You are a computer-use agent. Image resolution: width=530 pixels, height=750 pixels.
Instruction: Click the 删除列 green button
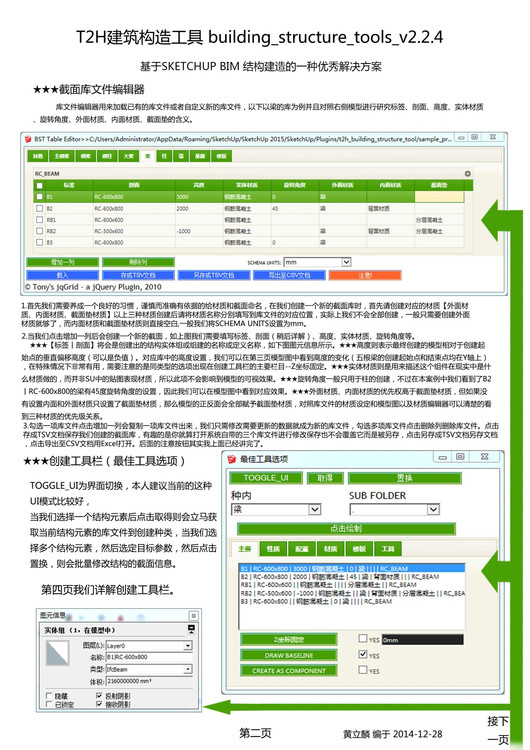pyautogui.click(x=138, y=262)
